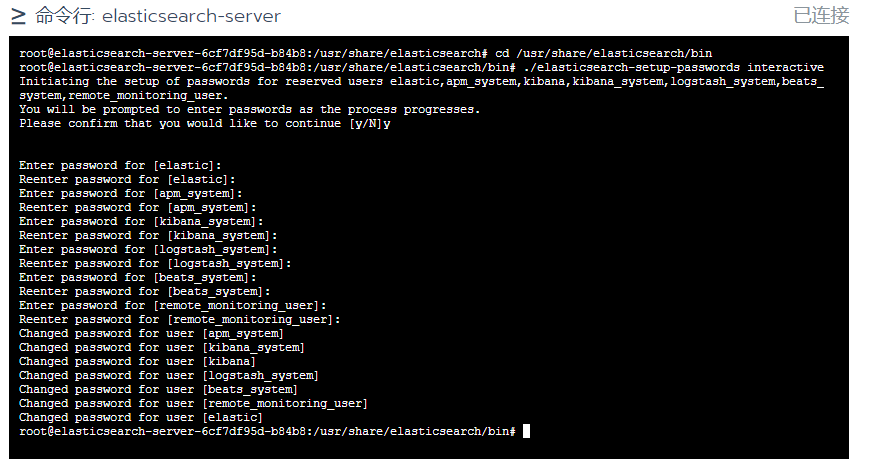Click "Reenter password for [beats_system]:" line
Image resolution: width=869 pixels, height=459 pixels.
[x=145, y=291]
